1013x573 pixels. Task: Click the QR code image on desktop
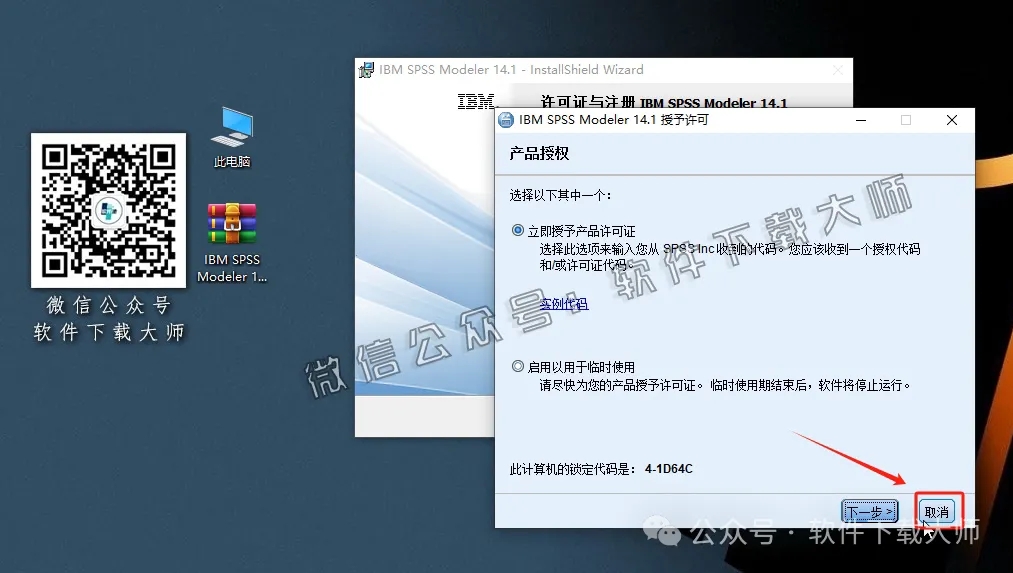point(109,211)
